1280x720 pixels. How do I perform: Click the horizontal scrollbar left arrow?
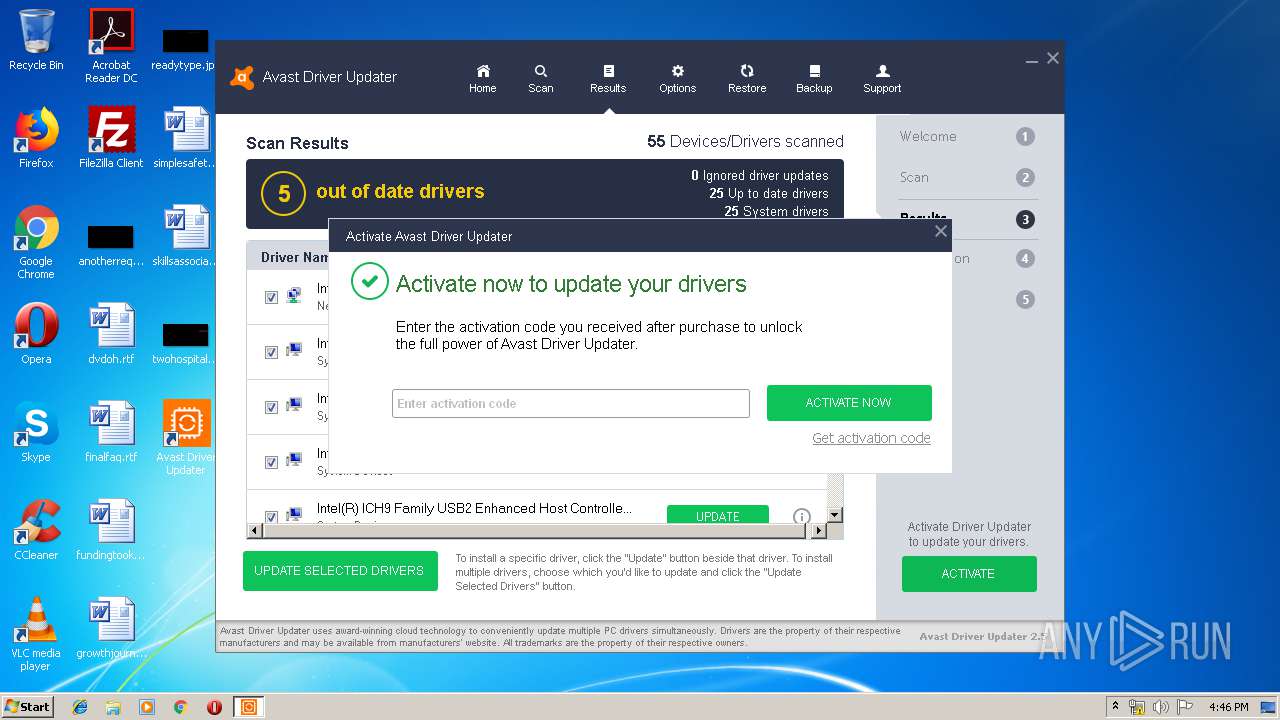[254, 531]
